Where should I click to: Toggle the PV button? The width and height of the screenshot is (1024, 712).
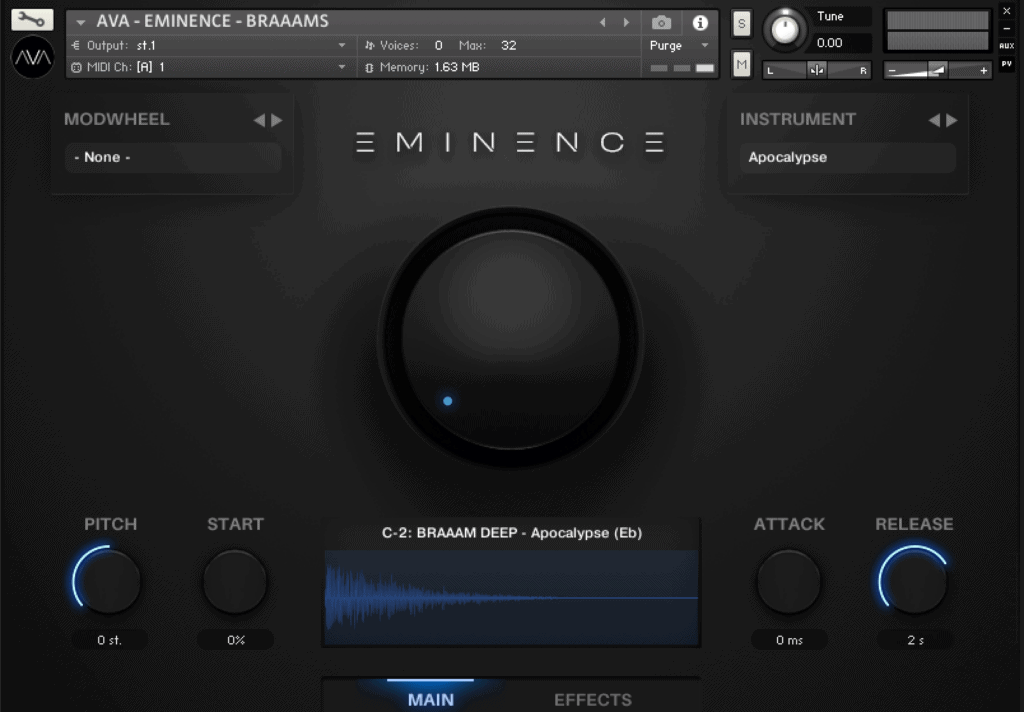(1006, 64)
